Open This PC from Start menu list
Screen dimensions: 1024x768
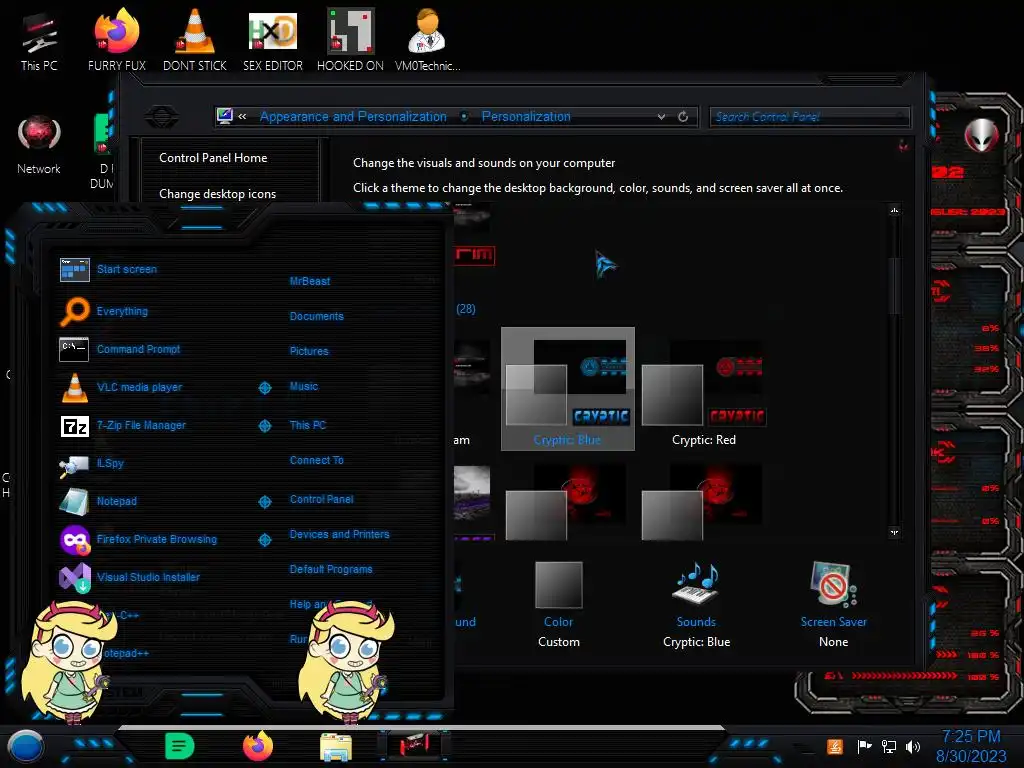(308, 424)
